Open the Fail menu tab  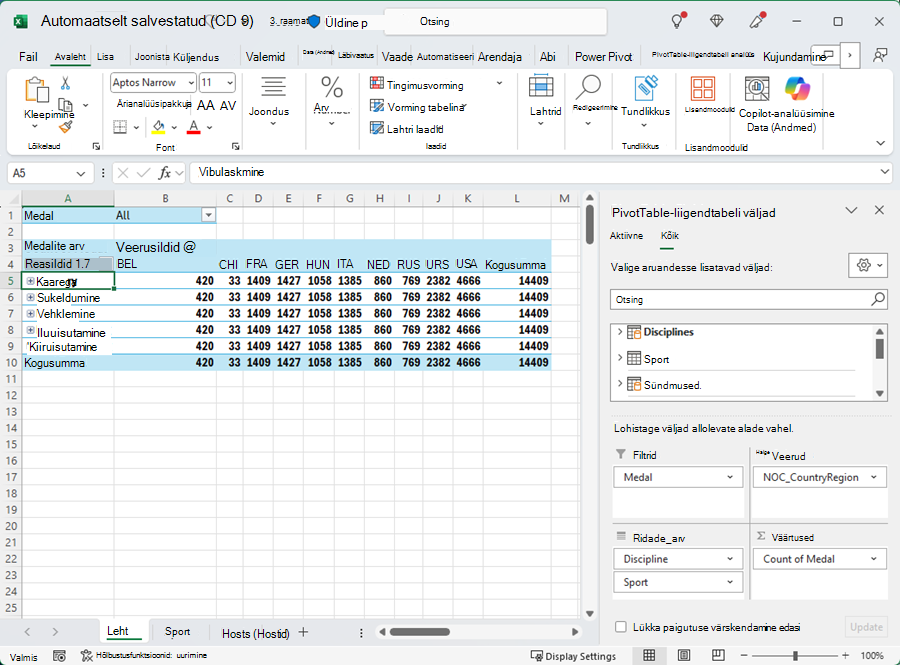pyautogui.click(x=28, y=57)
